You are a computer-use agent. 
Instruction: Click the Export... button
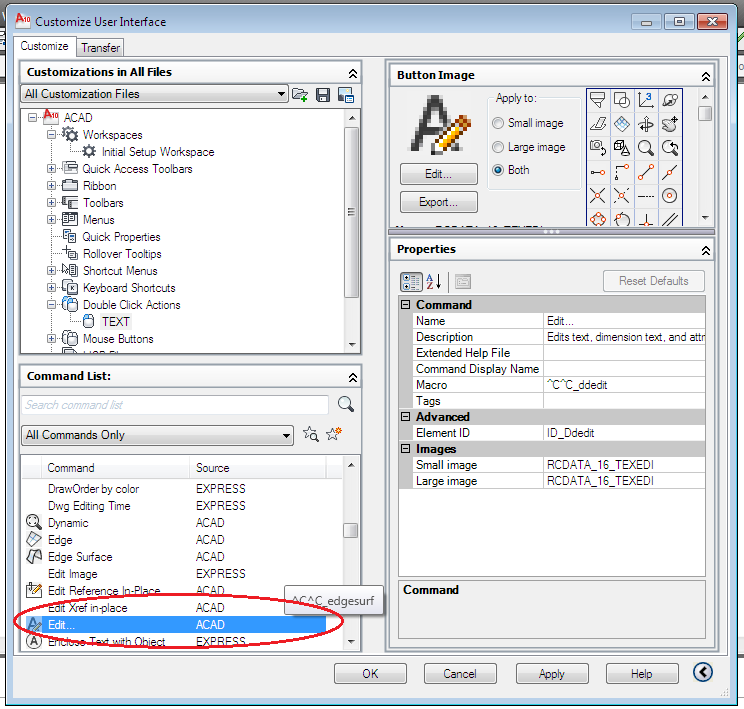coord(438,202)
